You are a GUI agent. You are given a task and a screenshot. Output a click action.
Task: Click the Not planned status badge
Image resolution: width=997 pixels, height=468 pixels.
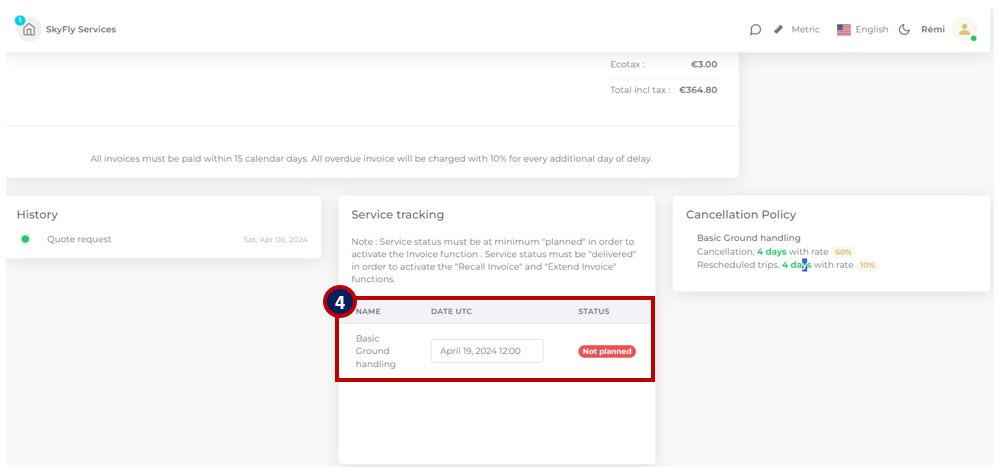(607, 351)
